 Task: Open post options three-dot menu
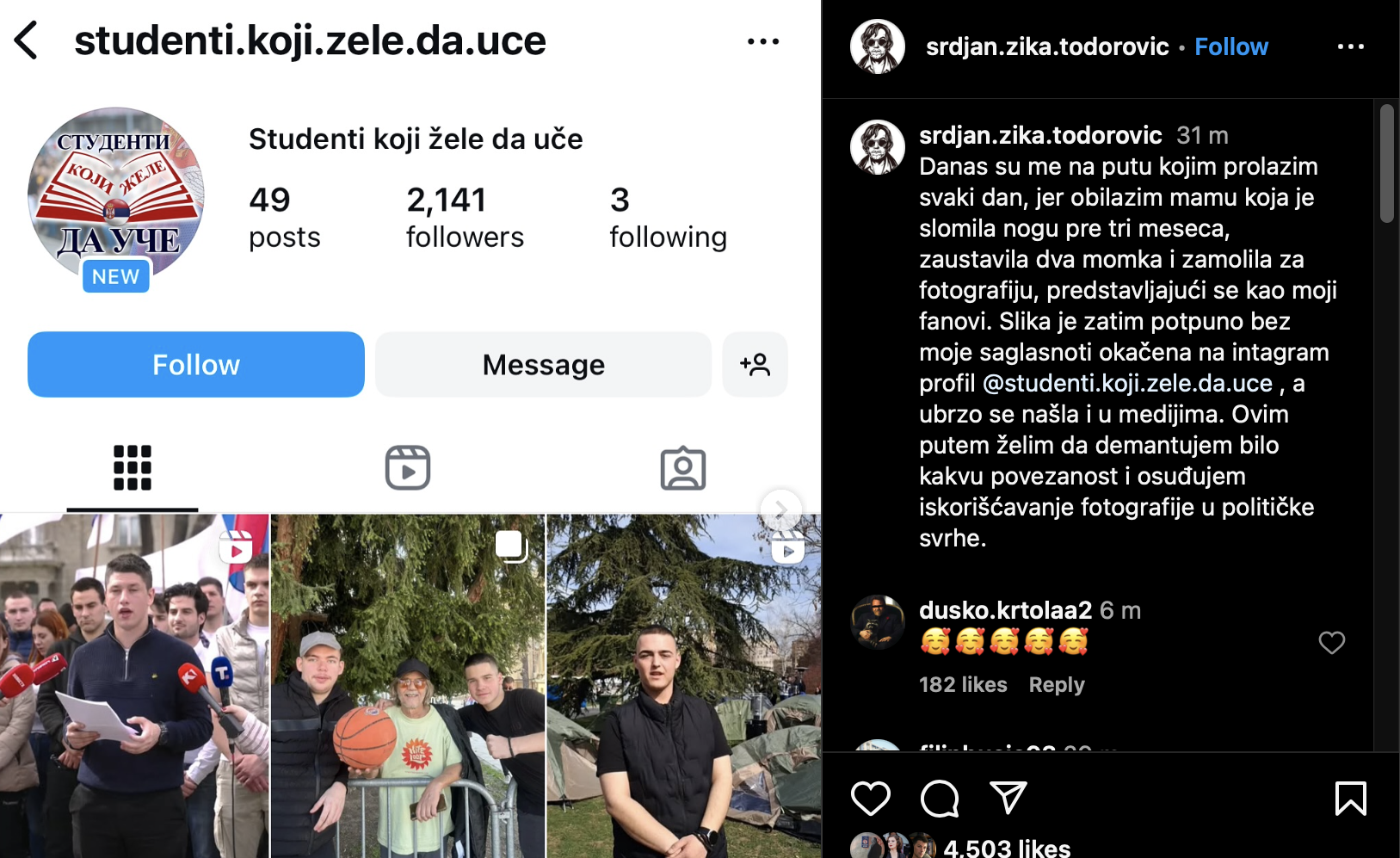click(x=1351, y=46)
